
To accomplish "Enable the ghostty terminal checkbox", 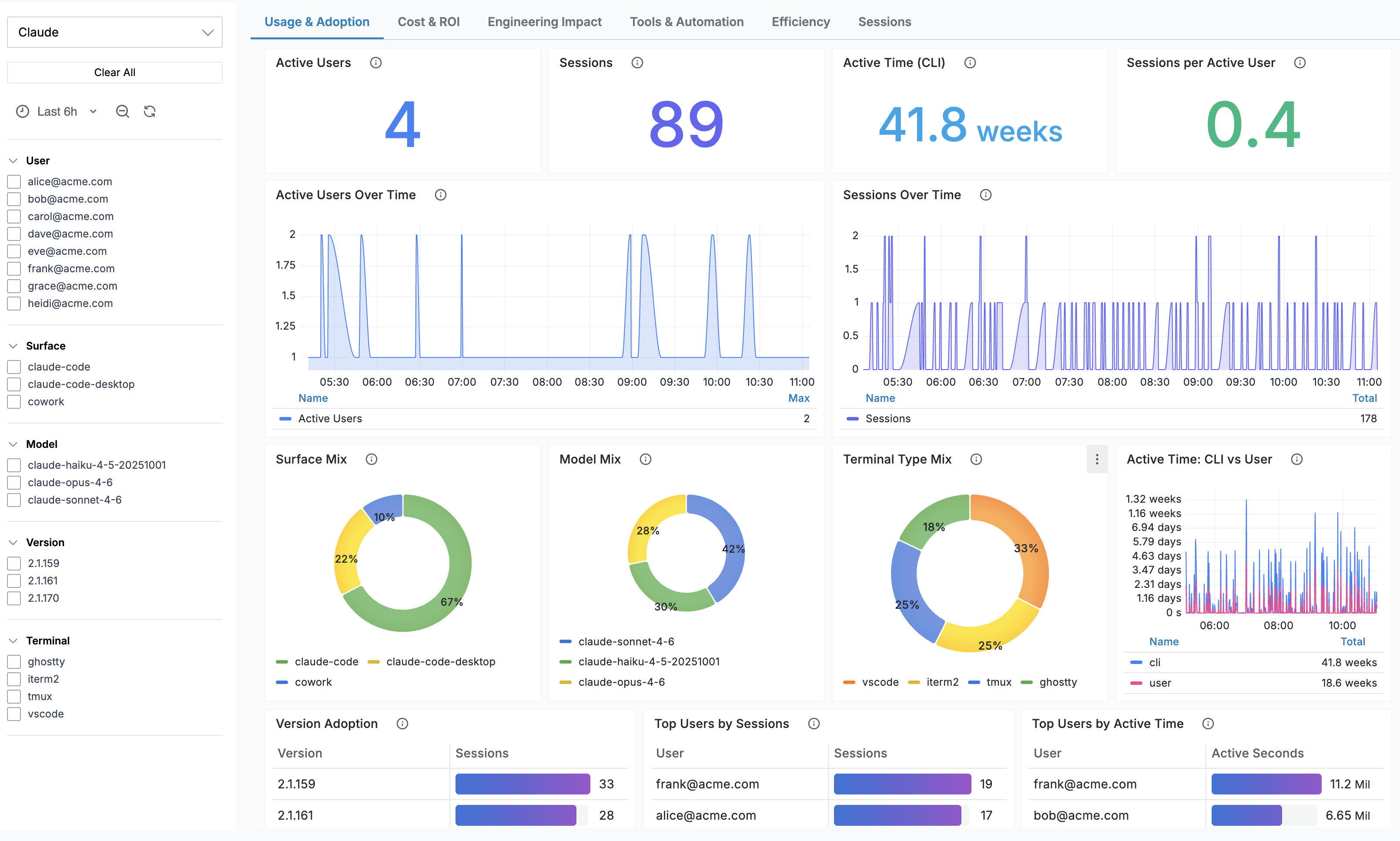I will pyautogui.click(x=14, y=662).
